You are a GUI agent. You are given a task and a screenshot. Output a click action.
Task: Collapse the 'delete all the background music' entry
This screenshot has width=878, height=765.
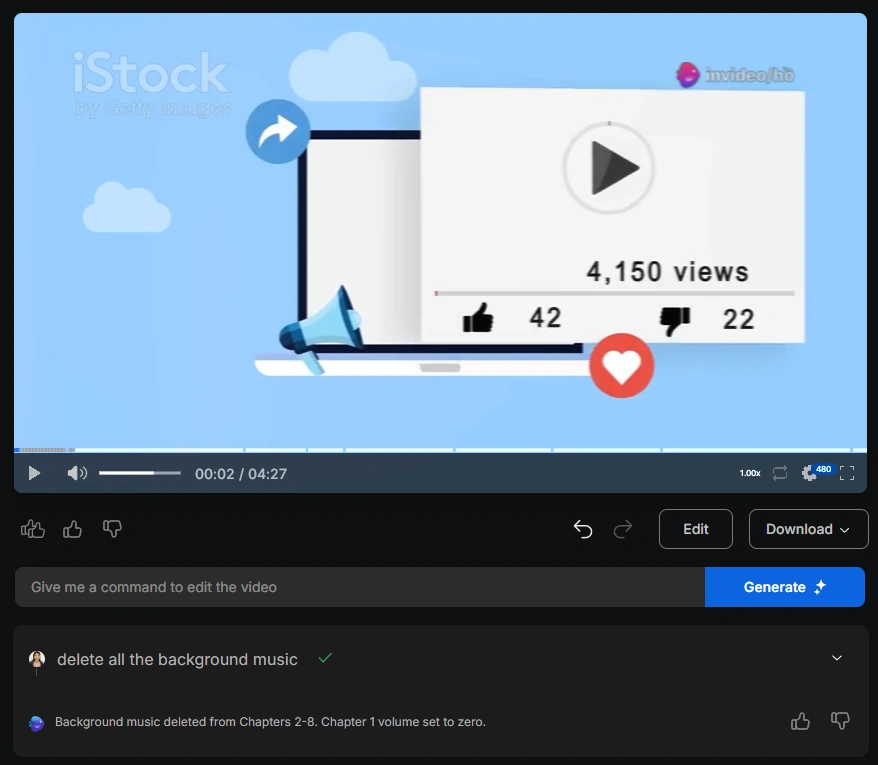(x=837, y=658)
